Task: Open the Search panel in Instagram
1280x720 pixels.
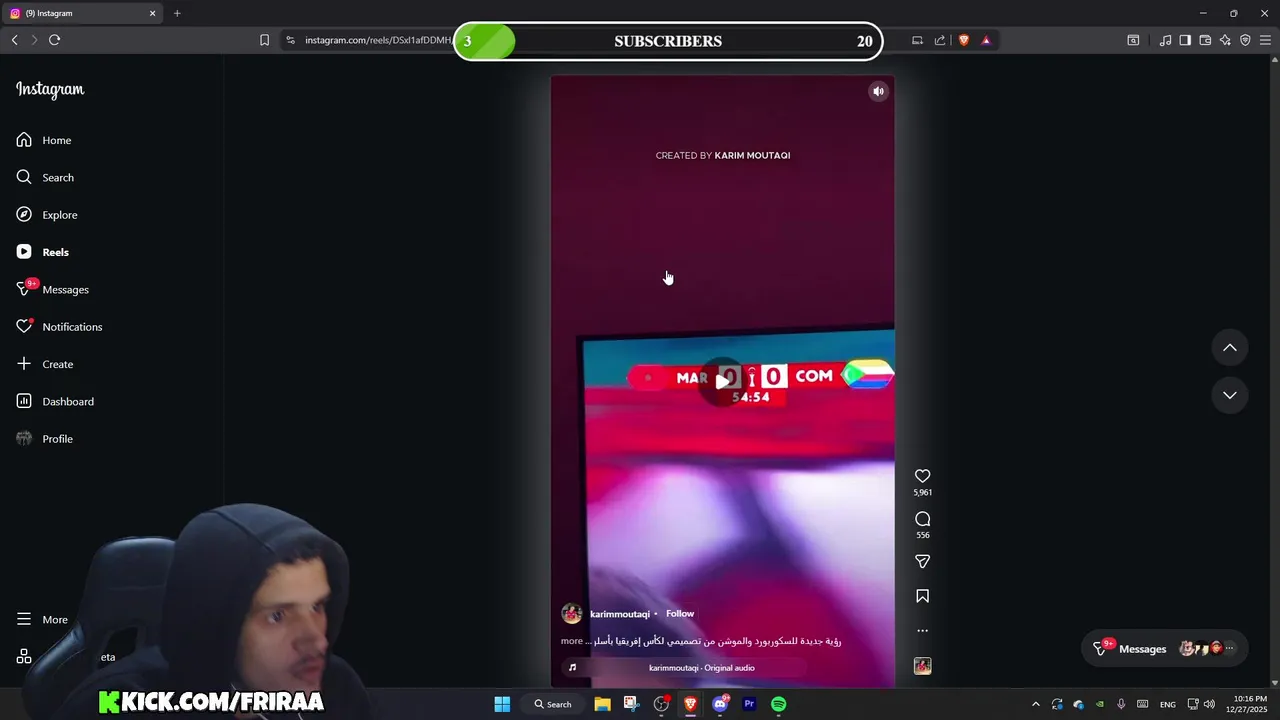Action: 45,177
